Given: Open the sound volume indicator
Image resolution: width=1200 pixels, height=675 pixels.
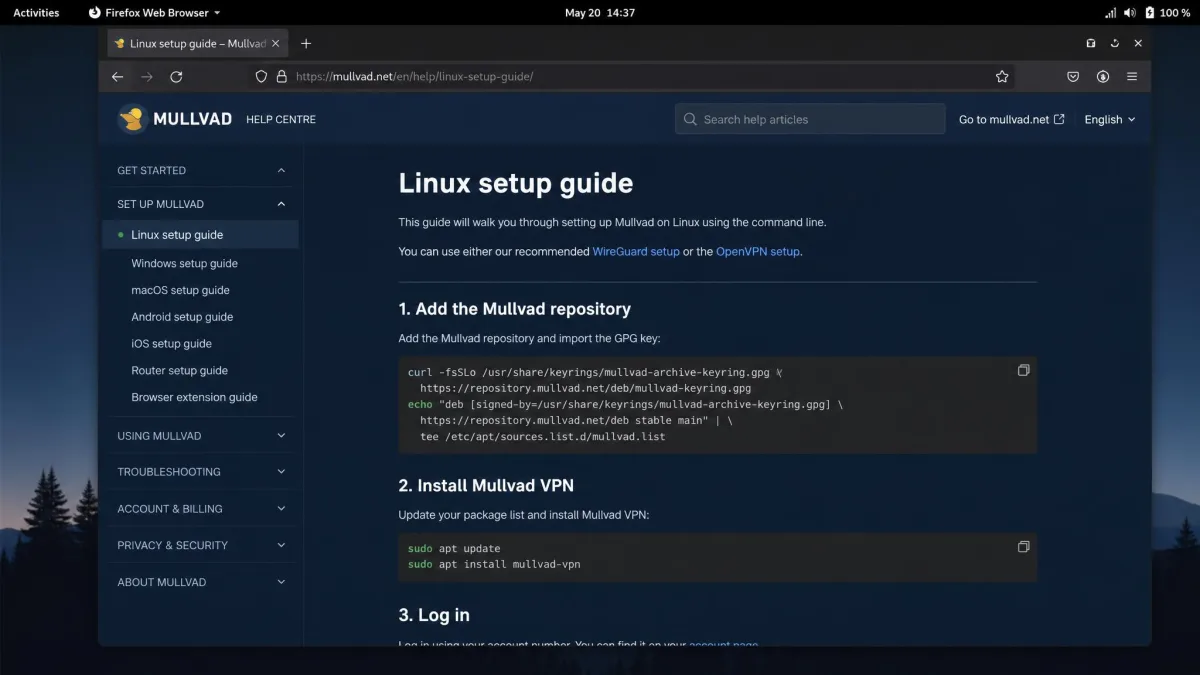Looking at the screenshot, I should click(x=1130, y=13).
